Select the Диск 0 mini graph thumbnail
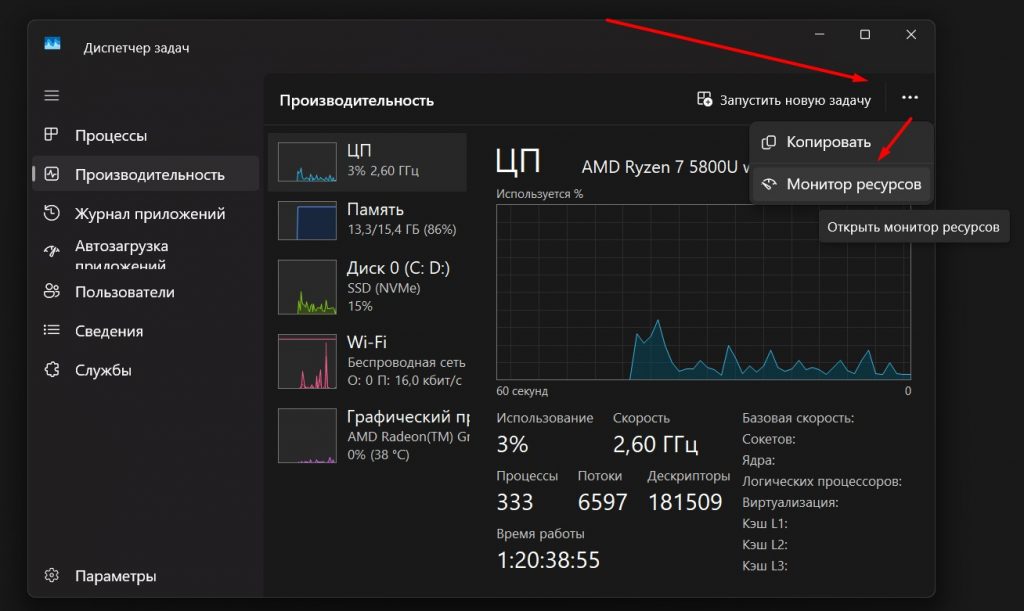Viewport: 1024px width, 611px height. point(307,287)
